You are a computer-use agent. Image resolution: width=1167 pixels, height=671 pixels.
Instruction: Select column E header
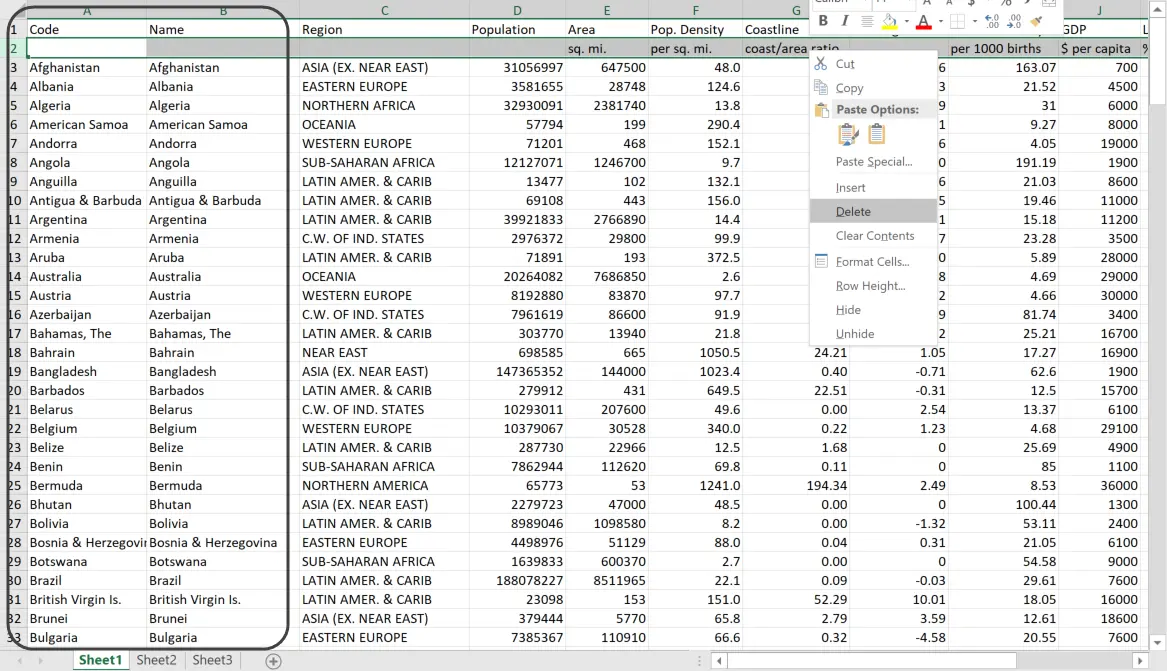coord(607,10)
